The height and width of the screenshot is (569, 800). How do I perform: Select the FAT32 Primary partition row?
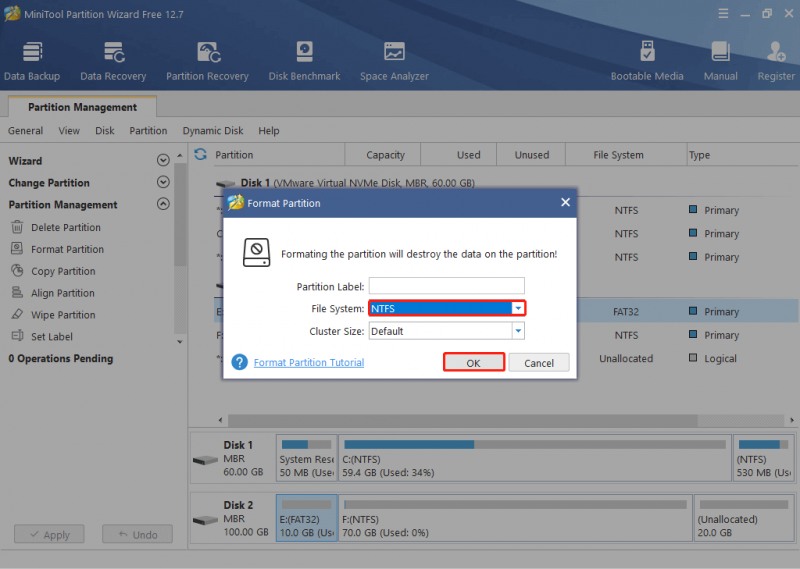click(688, 311)
